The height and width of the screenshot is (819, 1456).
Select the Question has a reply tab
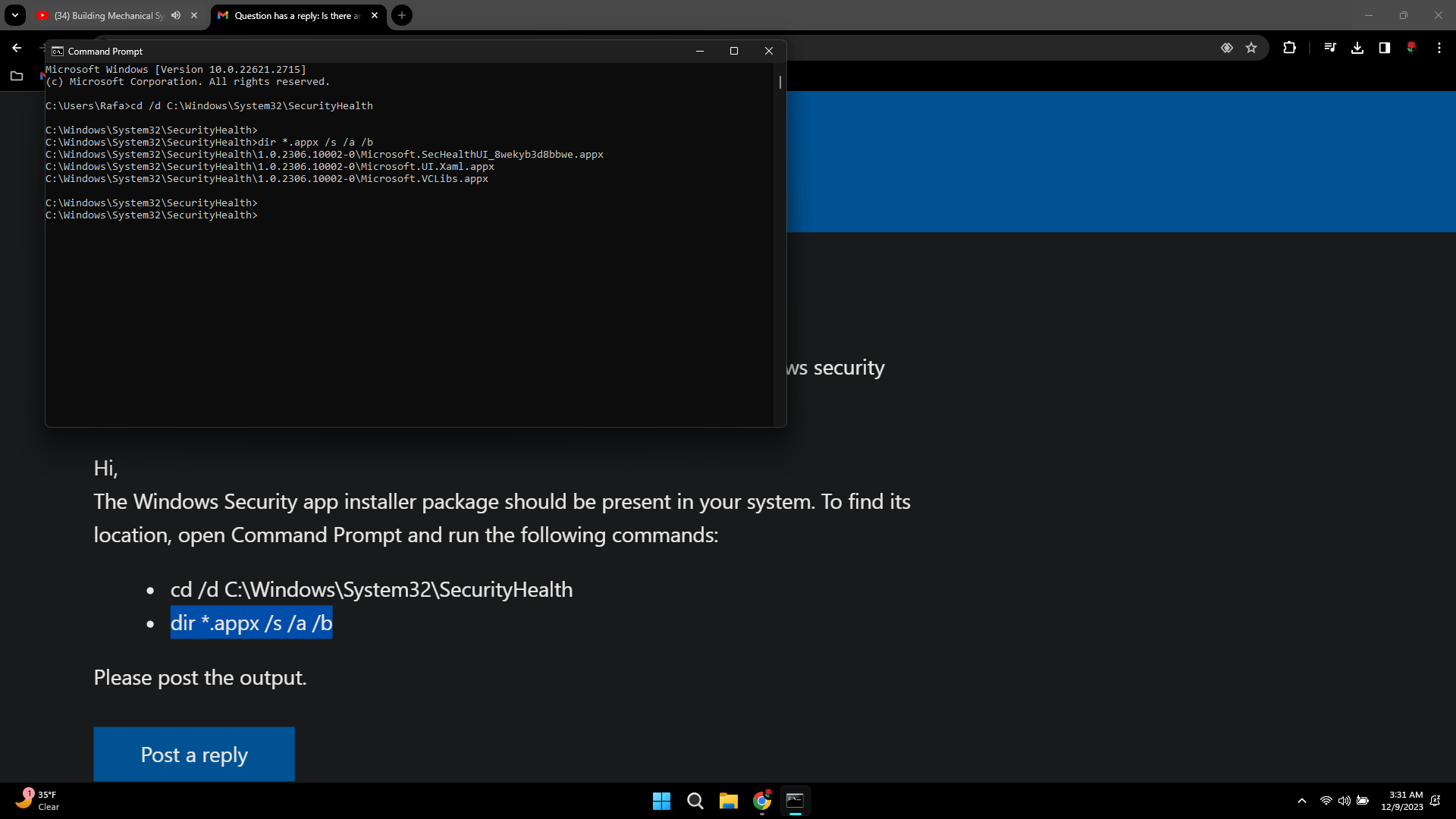296,15
